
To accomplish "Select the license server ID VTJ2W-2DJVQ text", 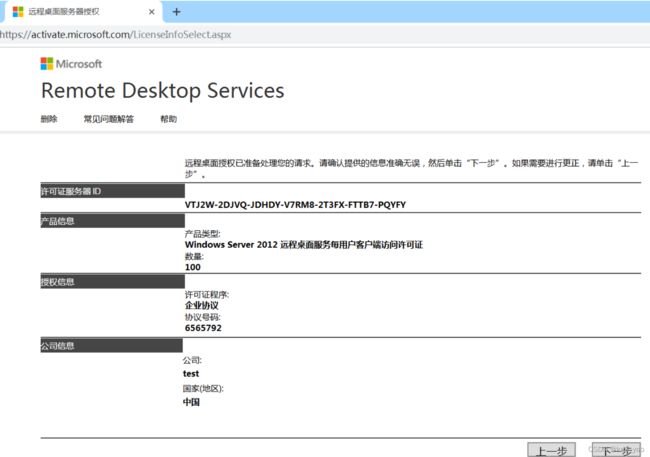I will [295, 204].
